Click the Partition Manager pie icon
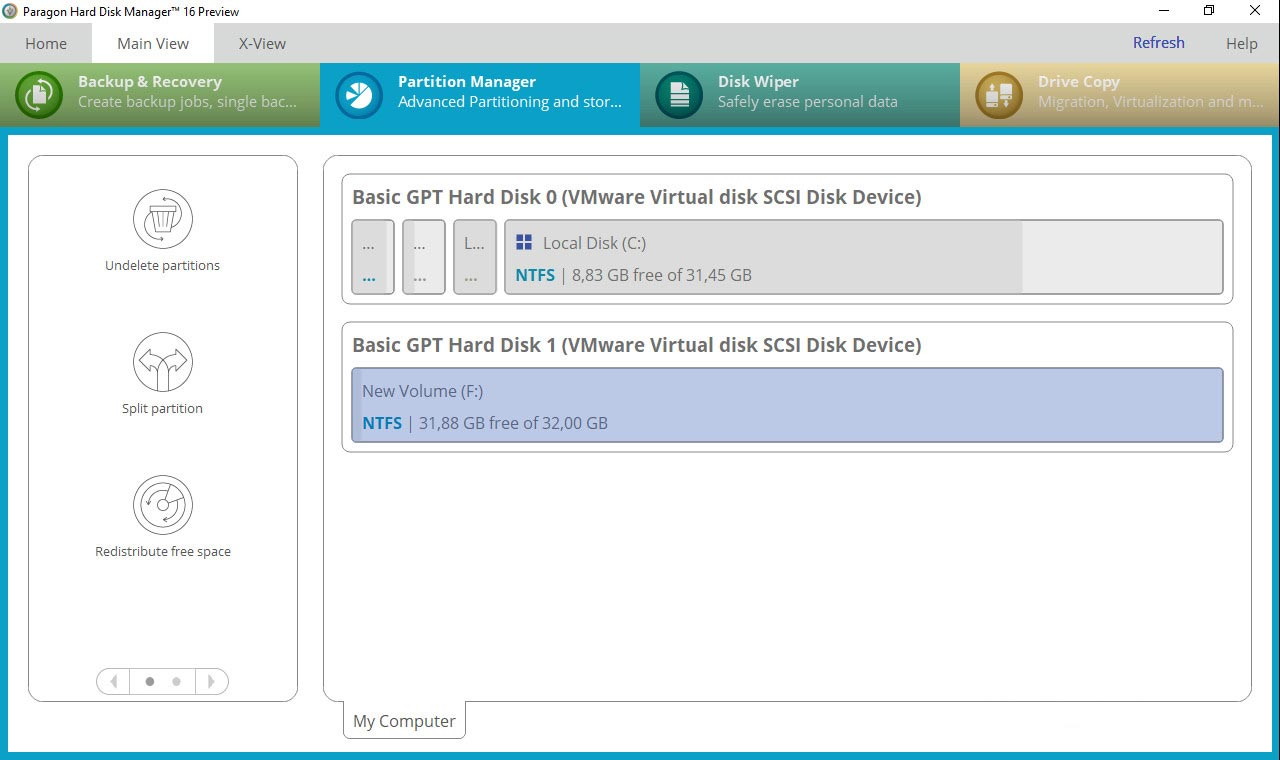This screenshot has width=1280, height=760. [359, 95]
